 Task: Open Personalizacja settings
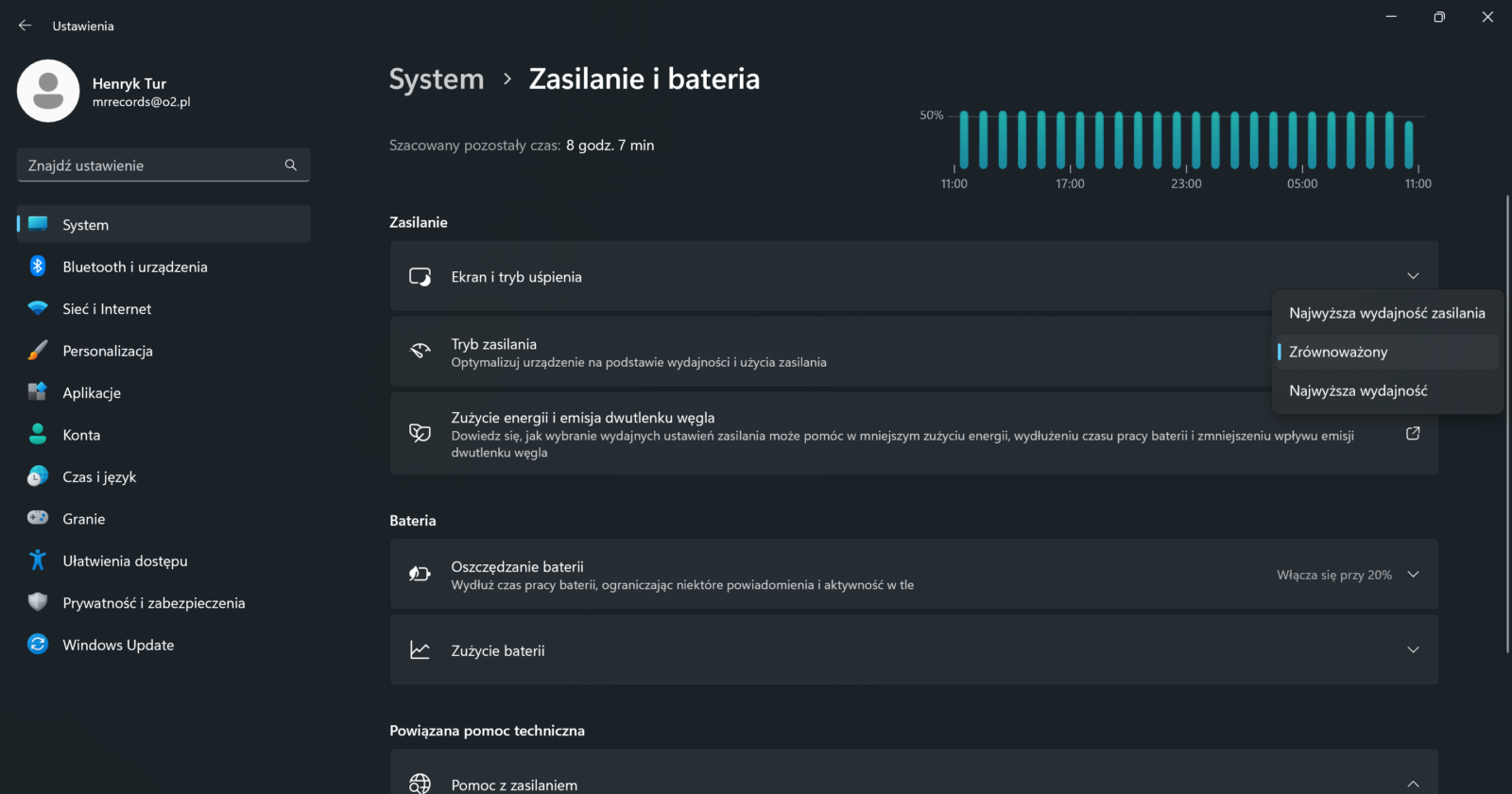point(163,351)
